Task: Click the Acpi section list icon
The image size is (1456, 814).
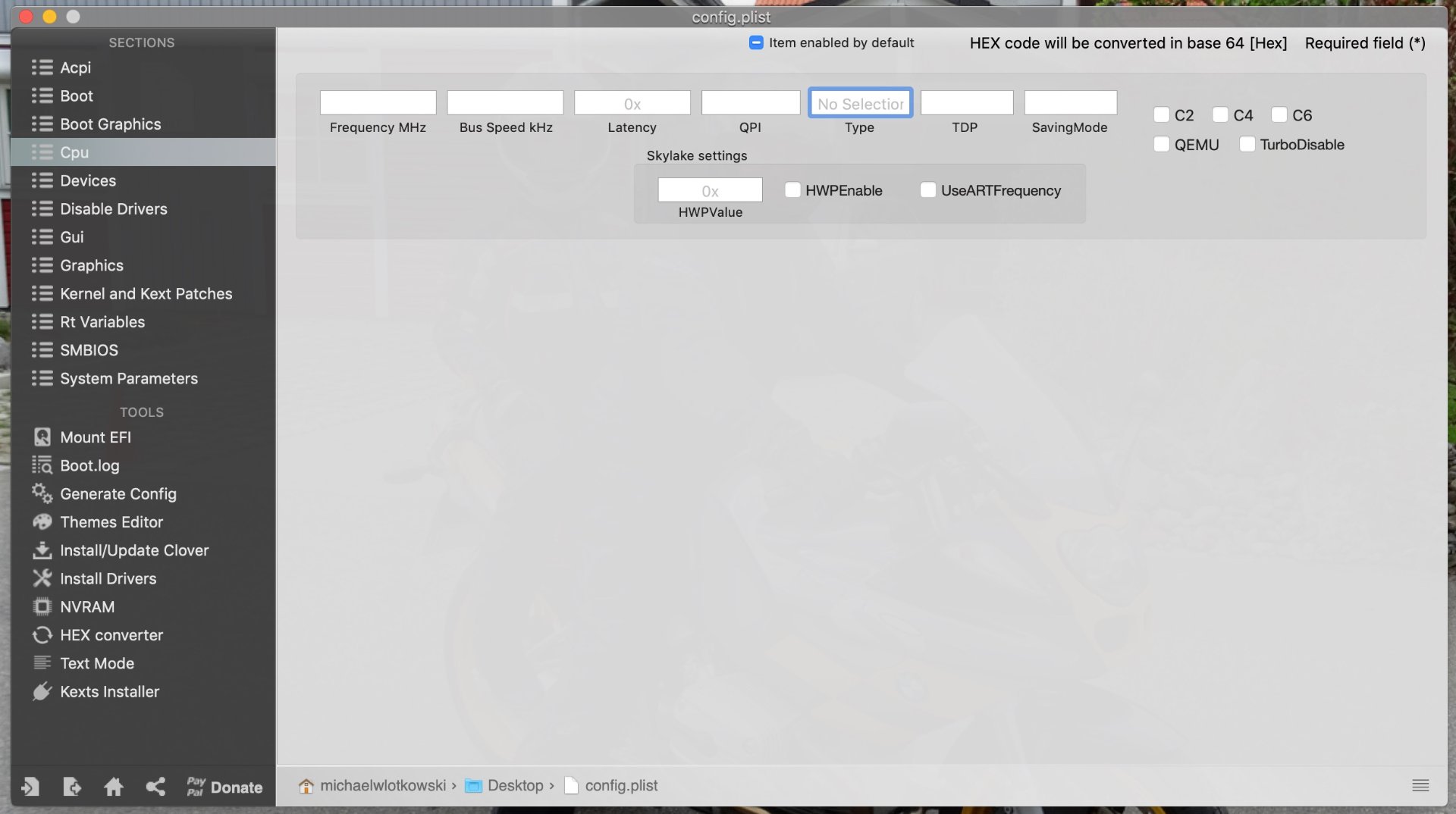Action: 42,67
